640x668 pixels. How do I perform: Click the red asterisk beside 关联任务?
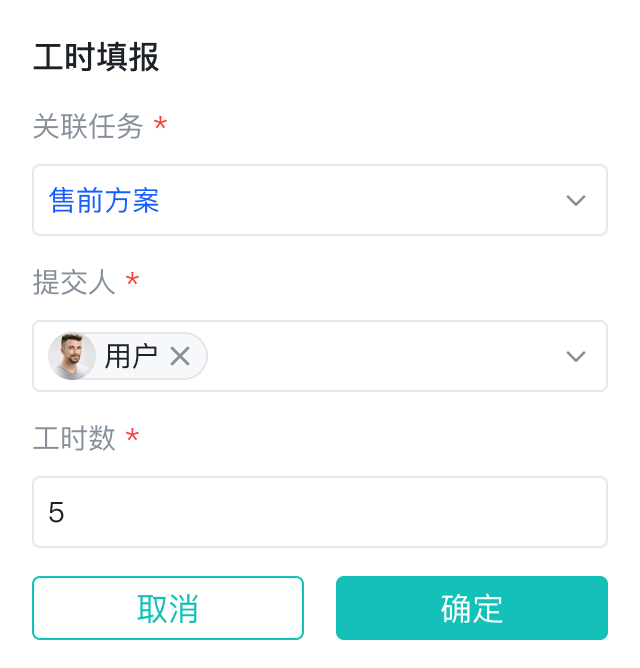click(160, 126)
